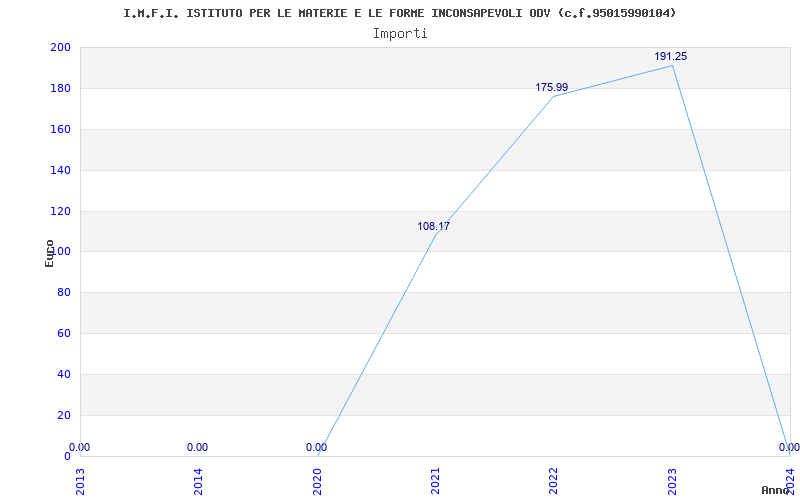Click the 160 y-axis value

[x=60, y=129]
